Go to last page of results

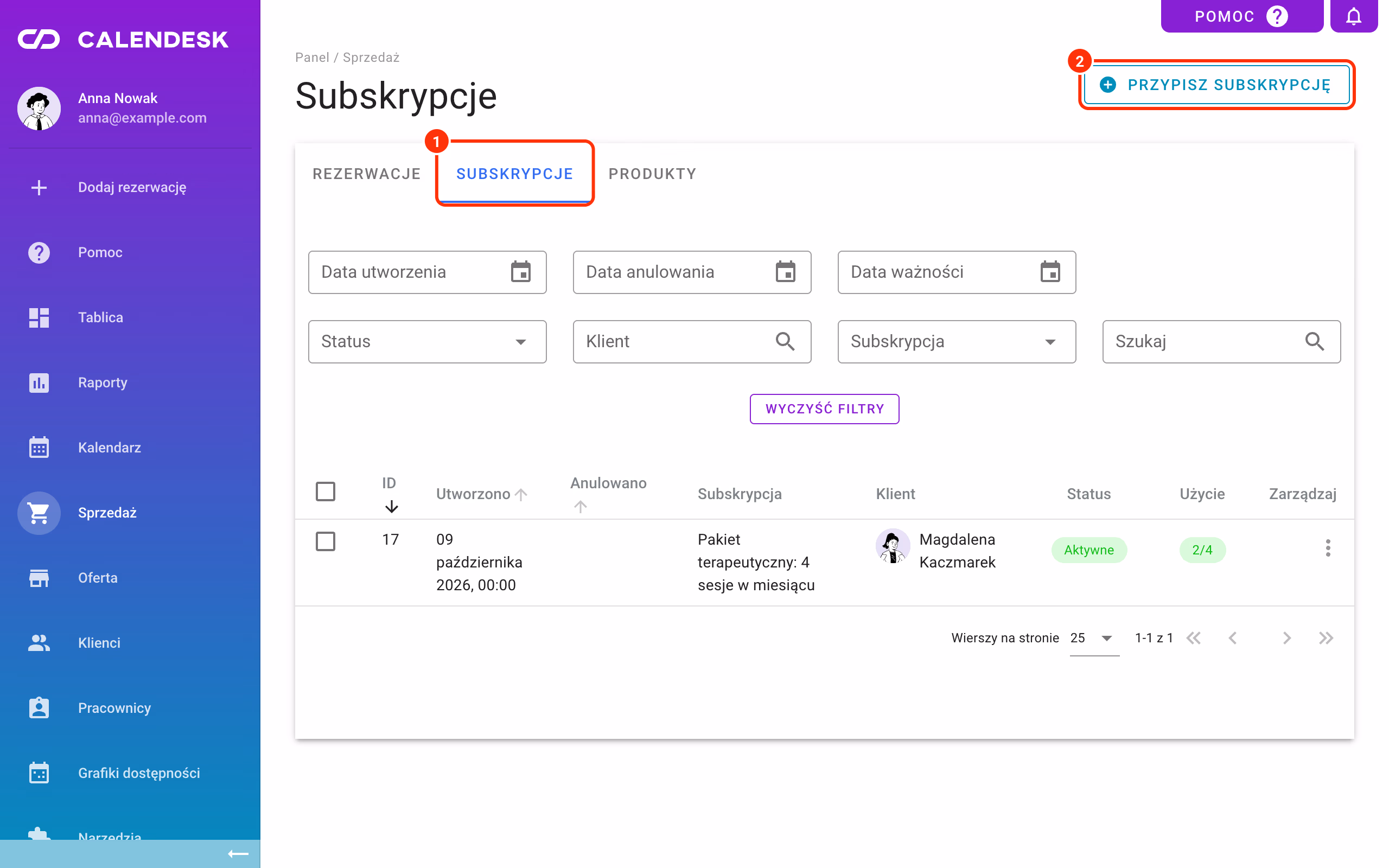point(1326,638)
